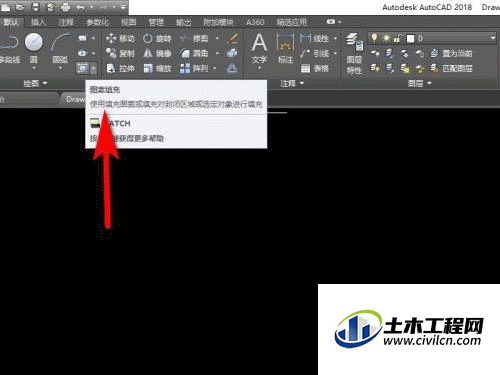Viewport: 500px width, 375px height.
Task: Click the Save As icon in Quick Access Toolbar
Action: point(50,7)
